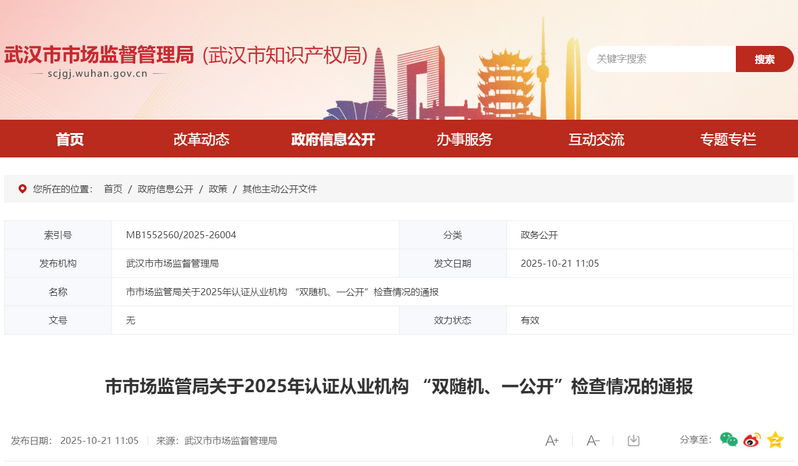
Task: Follow the 首页 breadcrumb link
Action: (113, 188)
